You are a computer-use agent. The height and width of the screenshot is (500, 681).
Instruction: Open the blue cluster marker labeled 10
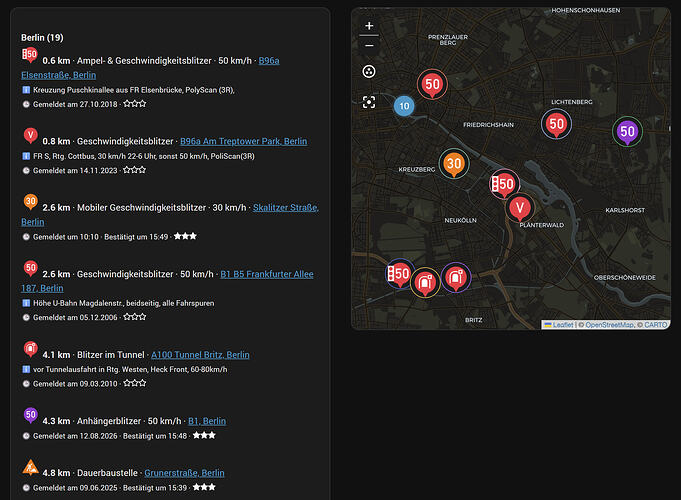(x=404, y=106)
